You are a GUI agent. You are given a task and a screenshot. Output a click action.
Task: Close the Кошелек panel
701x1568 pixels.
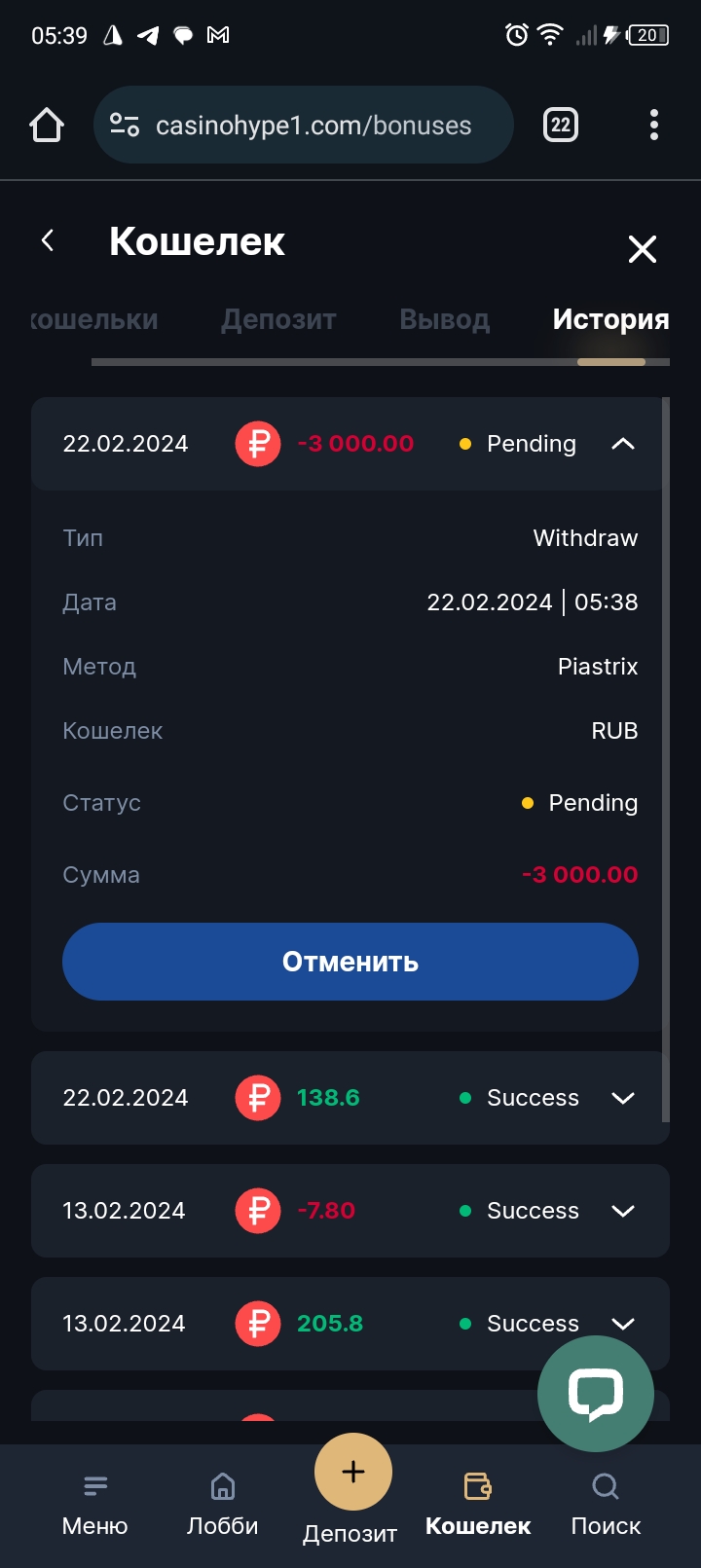pos(643,249)
